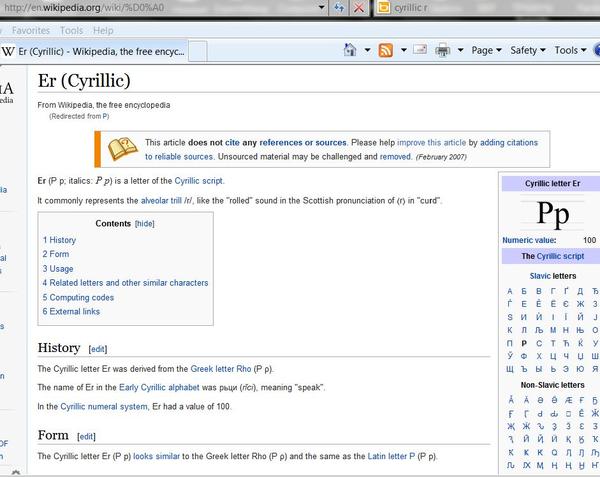Open the Page dropdown menu
The image size is (600, 477).
[486, 50]
